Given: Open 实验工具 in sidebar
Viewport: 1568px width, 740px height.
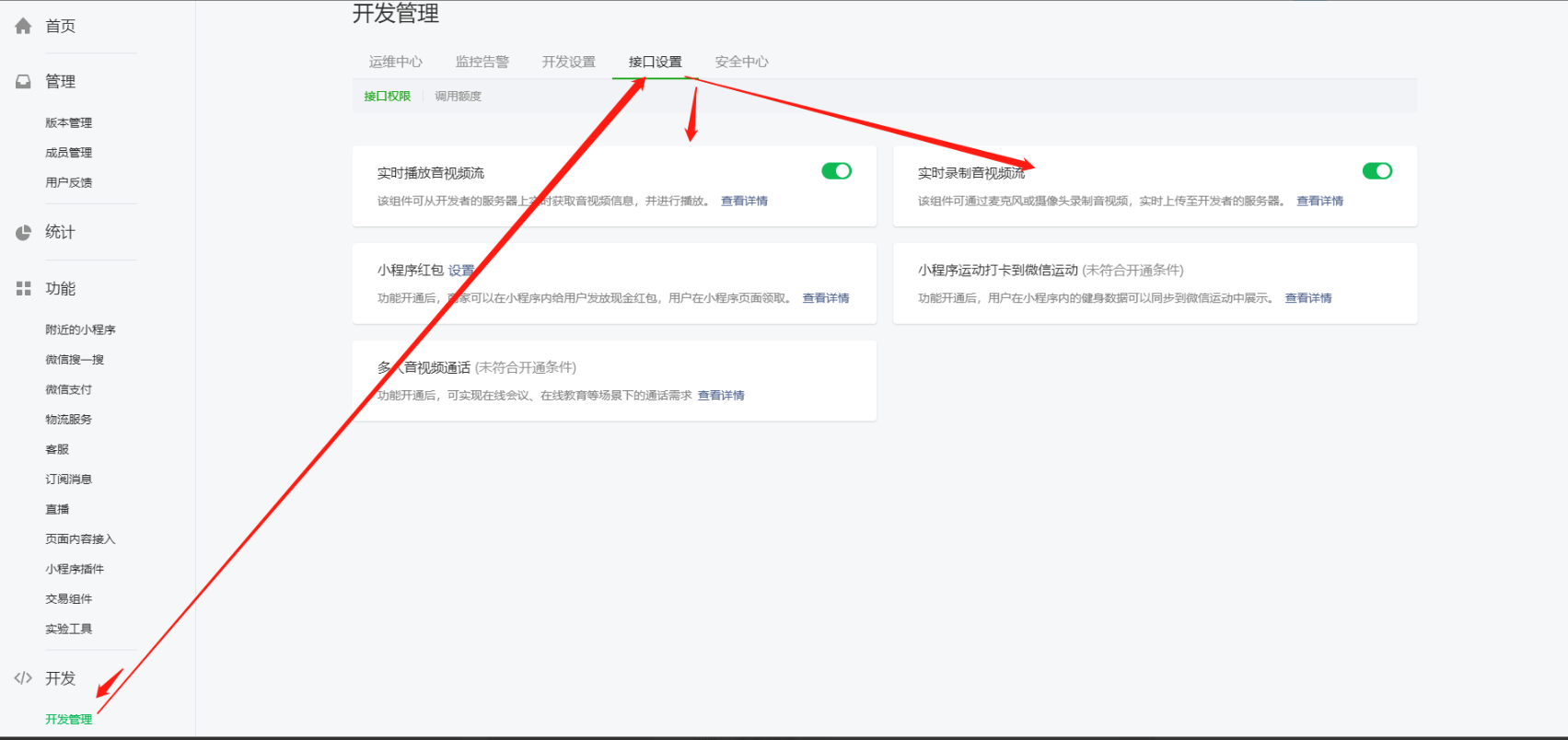Looking at the screenshot, I should click(x=69, y=629).
